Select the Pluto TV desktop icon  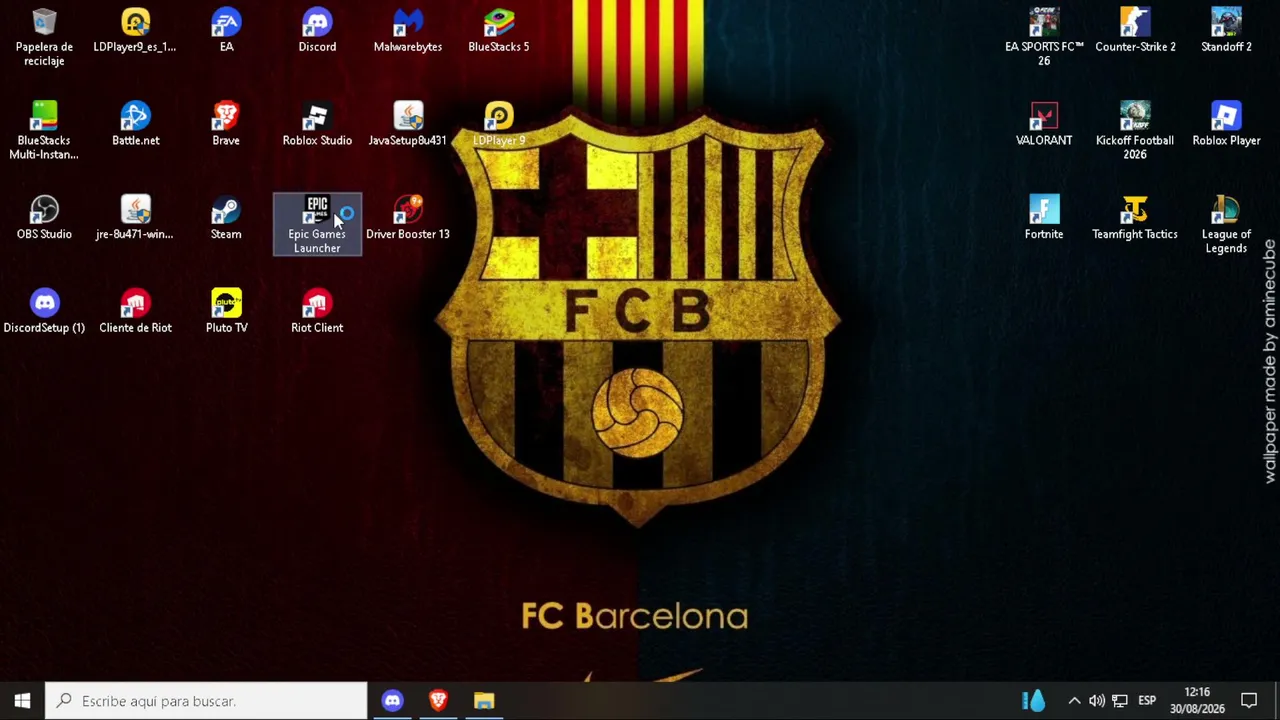coord(226,312)
